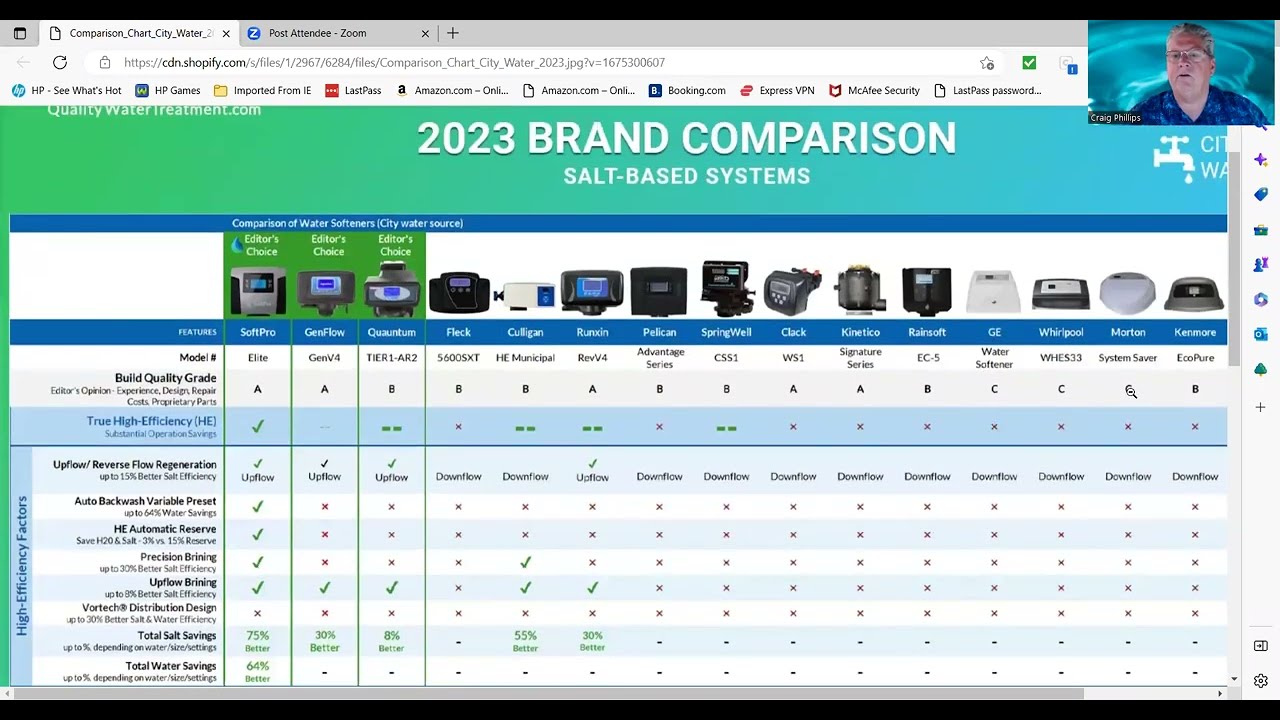Open the tab actions menu icon
This screenshot has width=1280, height=720.
(20, 33)
